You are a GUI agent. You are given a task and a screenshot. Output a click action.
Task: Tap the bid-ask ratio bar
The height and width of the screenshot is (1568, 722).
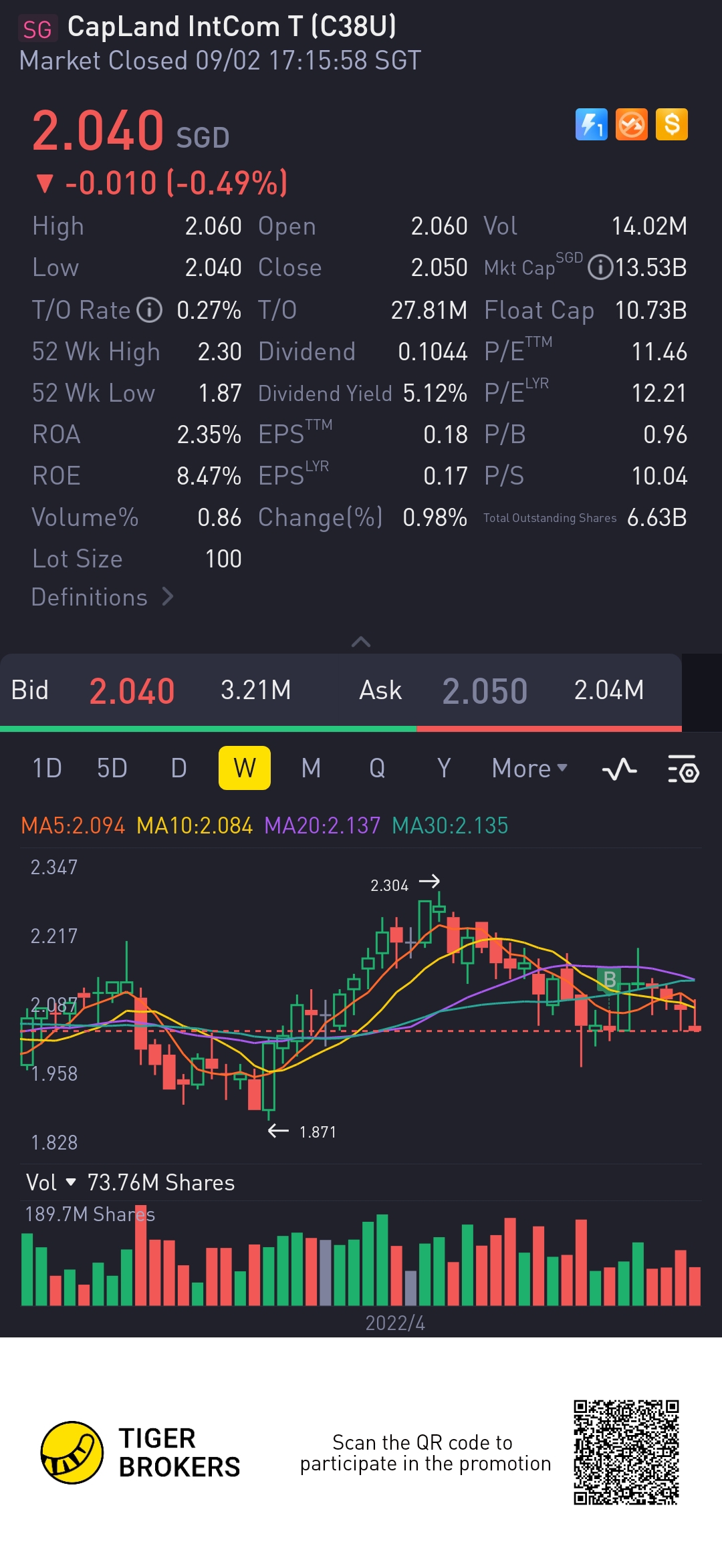tap(341, 729)
